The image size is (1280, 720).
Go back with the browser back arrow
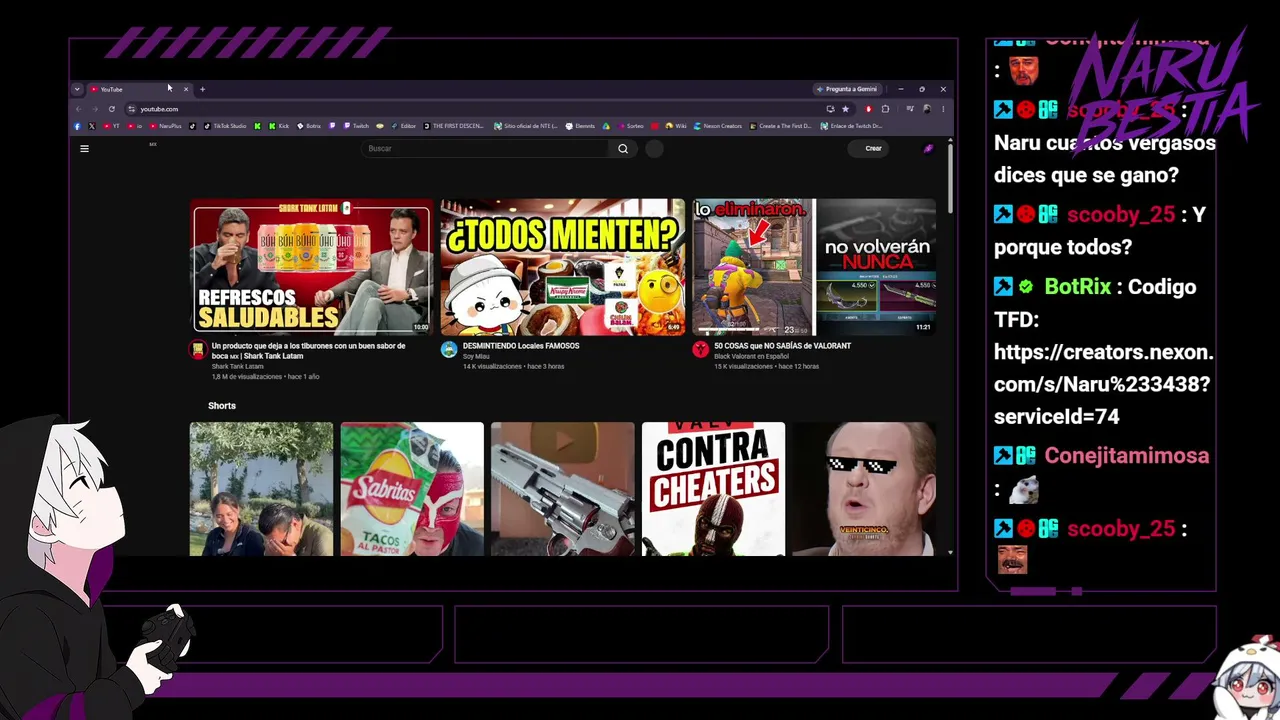pos(78,109)
